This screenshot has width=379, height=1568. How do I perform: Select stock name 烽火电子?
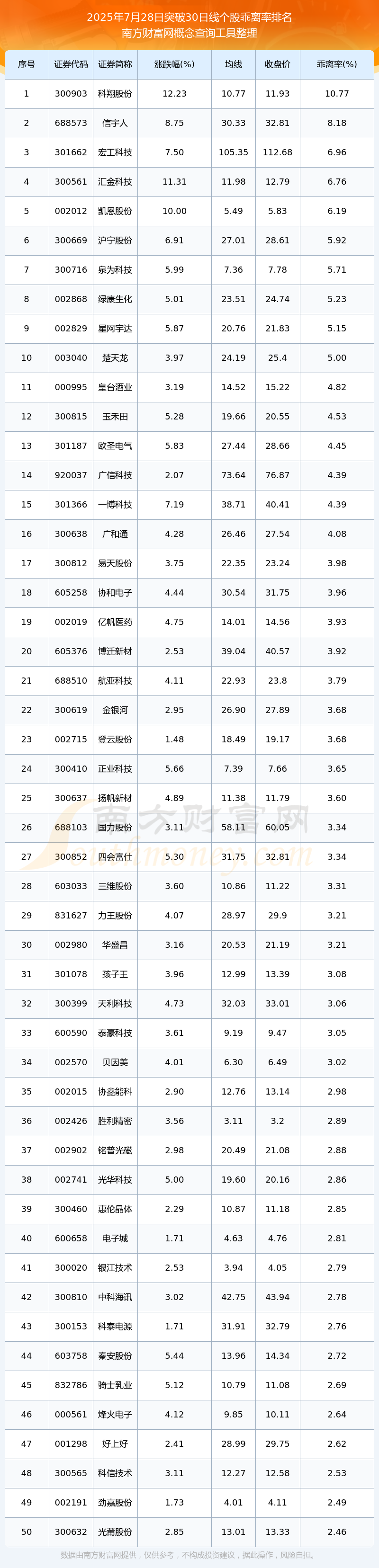pyautogui.click(x=115, y=1415)
